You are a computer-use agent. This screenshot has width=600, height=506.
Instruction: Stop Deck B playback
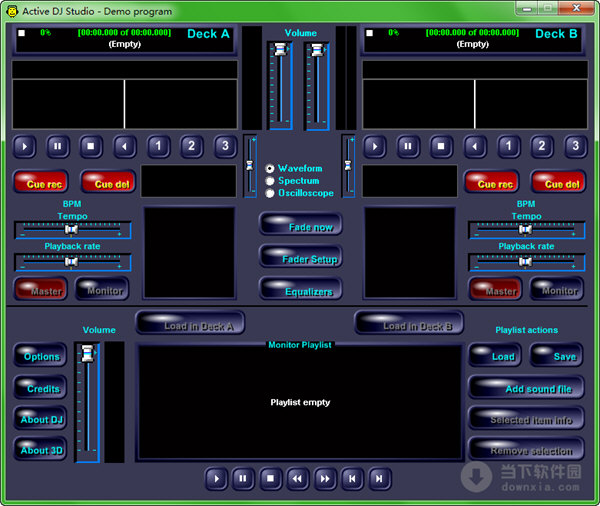442,147
